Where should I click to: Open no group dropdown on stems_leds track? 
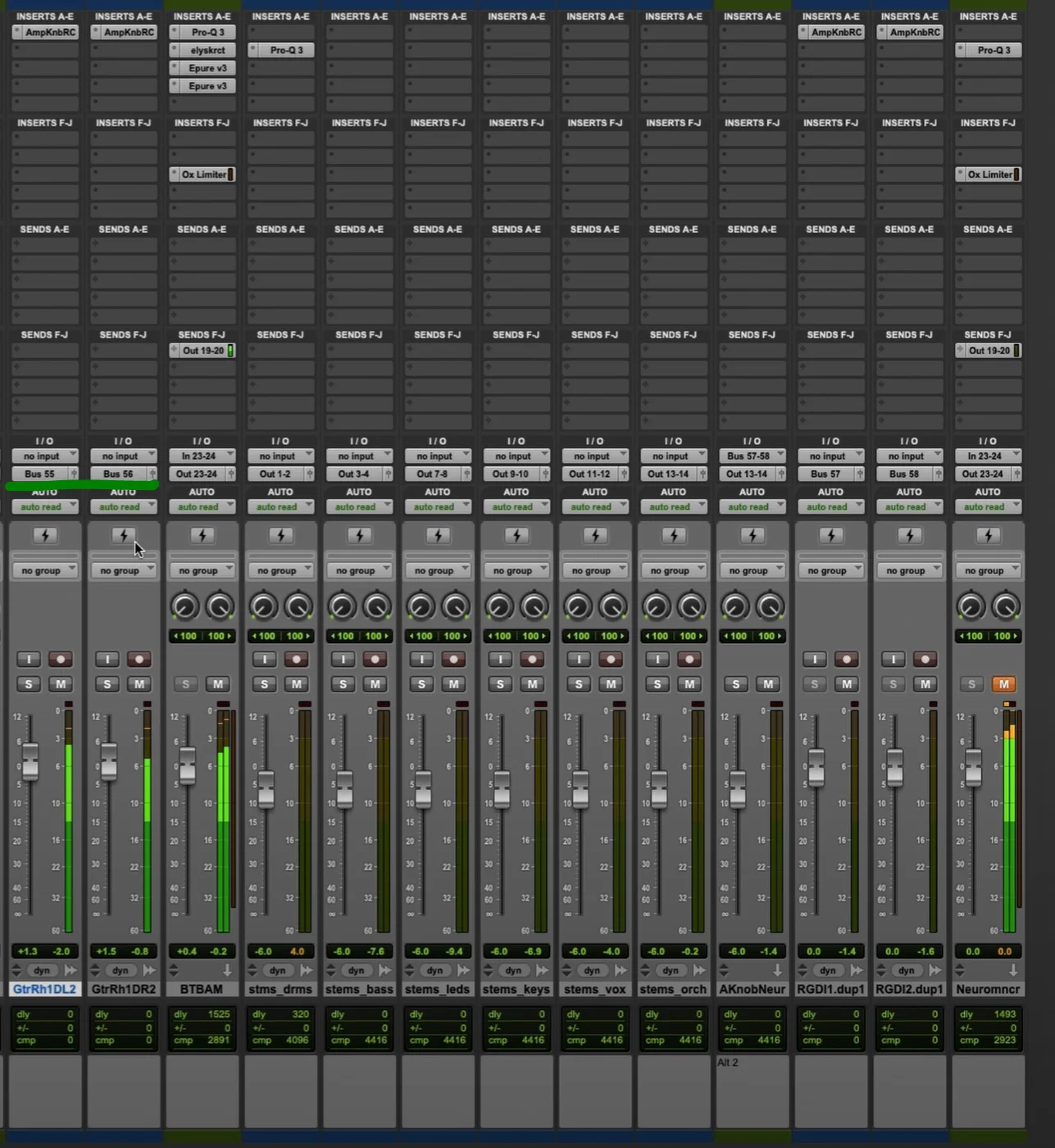(x=438, y=570)
